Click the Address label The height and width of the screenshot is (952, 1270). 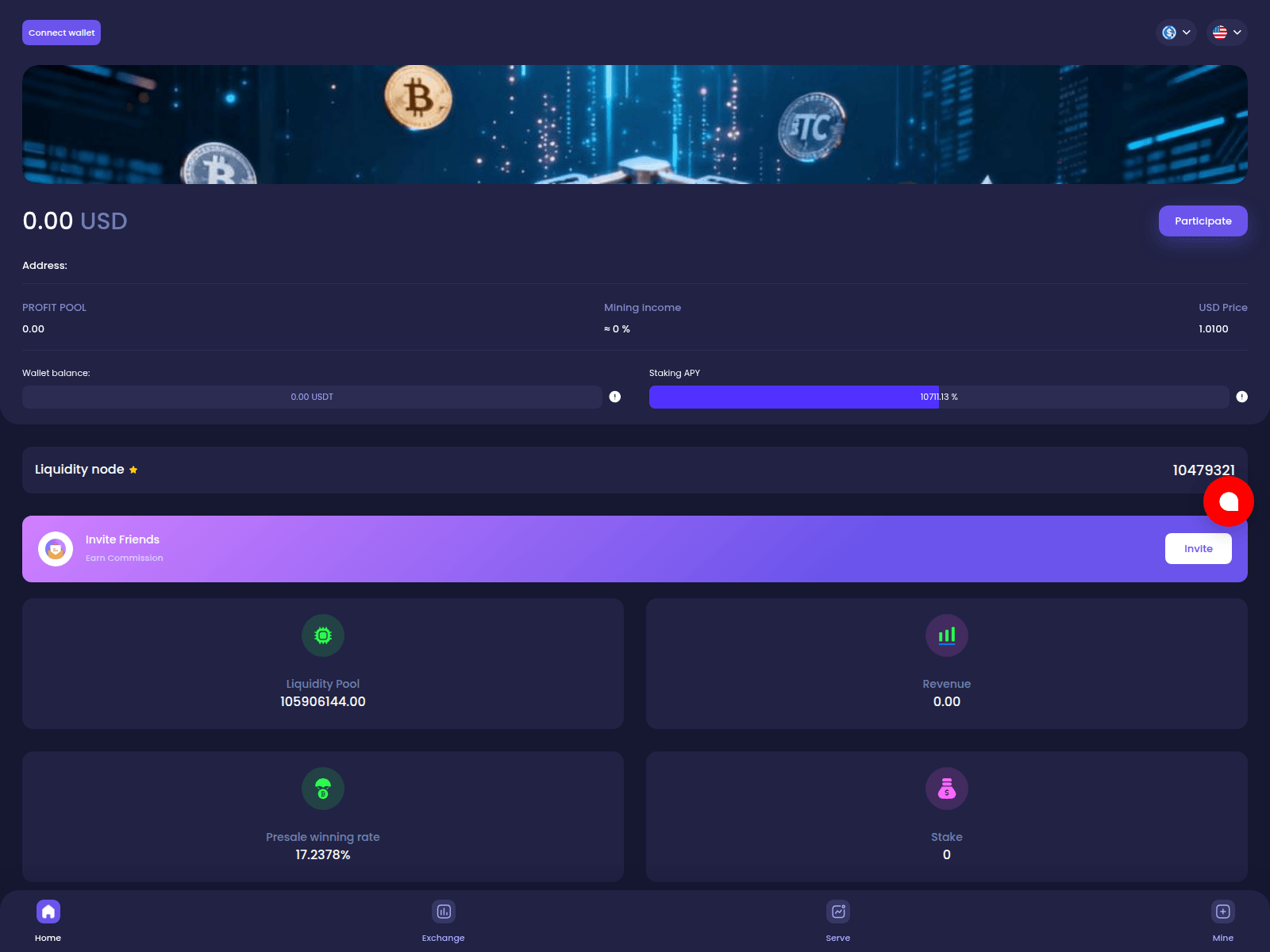44,265
